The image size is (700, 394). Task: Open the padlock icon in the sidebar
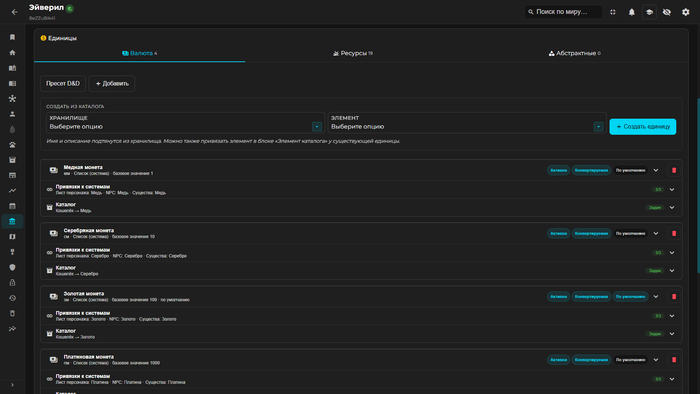pos(12,283)
